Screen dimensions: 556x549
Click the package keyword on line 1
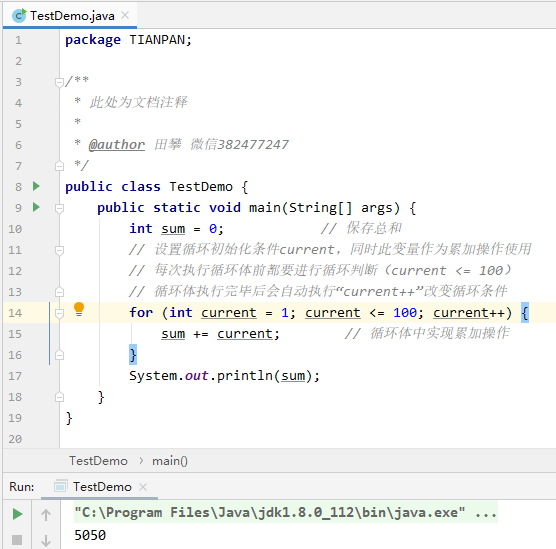(93, 40)
